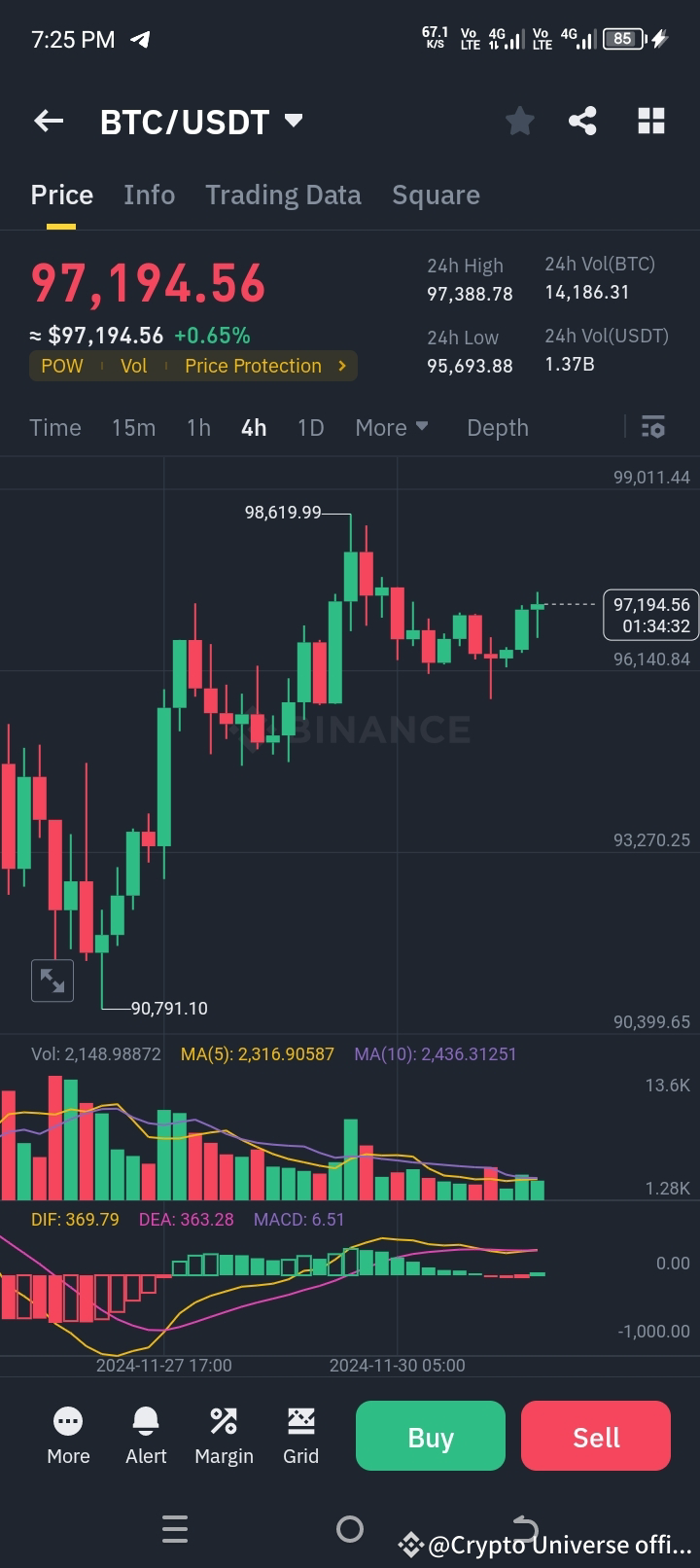Tap the back arrow to leave the chart
This screenshot has width=700, height=1568.
[48, 121]
